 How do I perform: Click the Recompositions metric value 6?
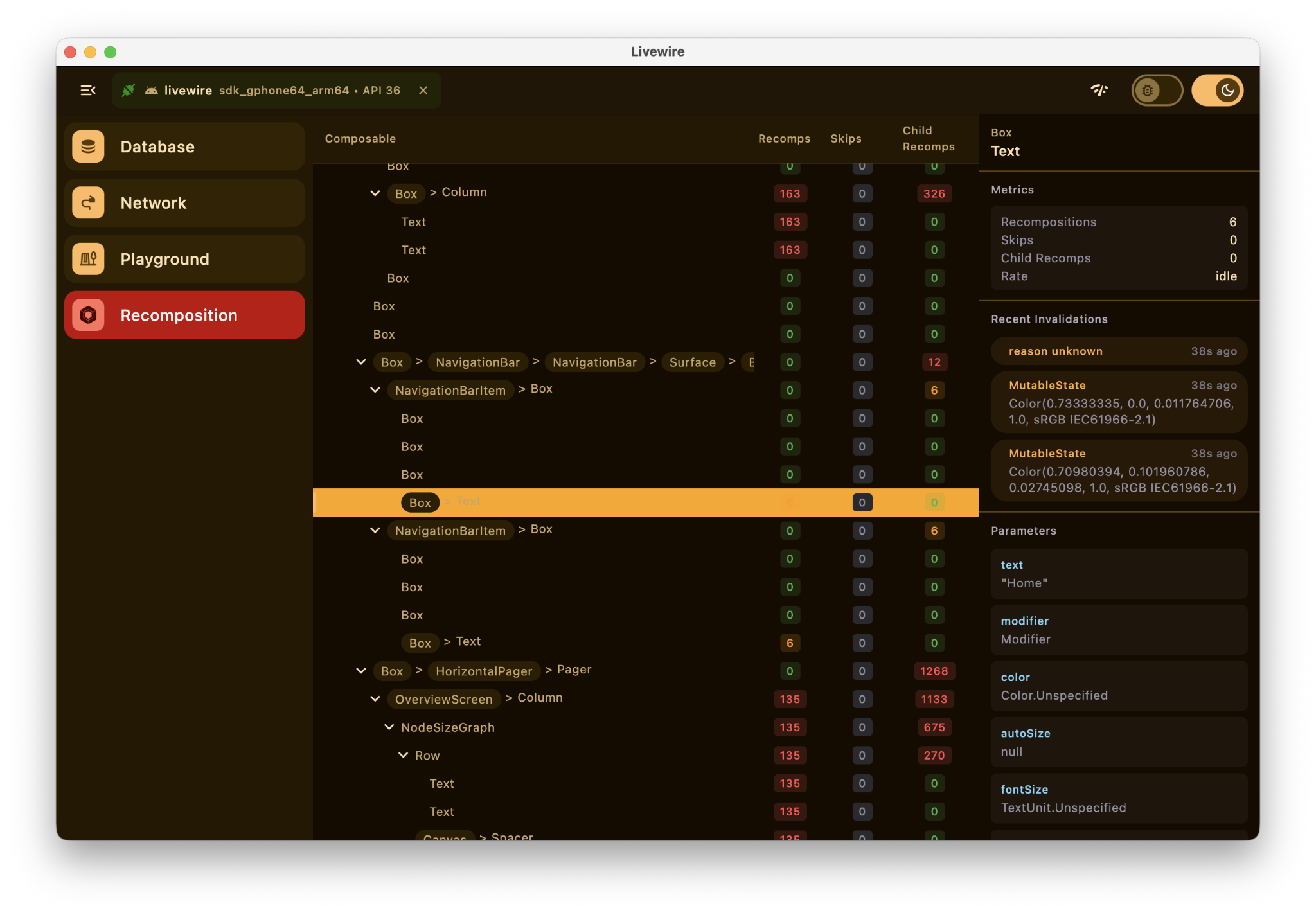[1232, 222]
